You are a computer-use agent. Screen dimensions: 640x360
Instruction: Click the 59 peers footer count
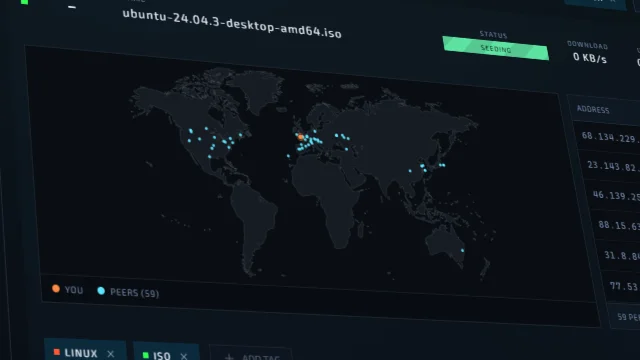[x=628, y=317]
